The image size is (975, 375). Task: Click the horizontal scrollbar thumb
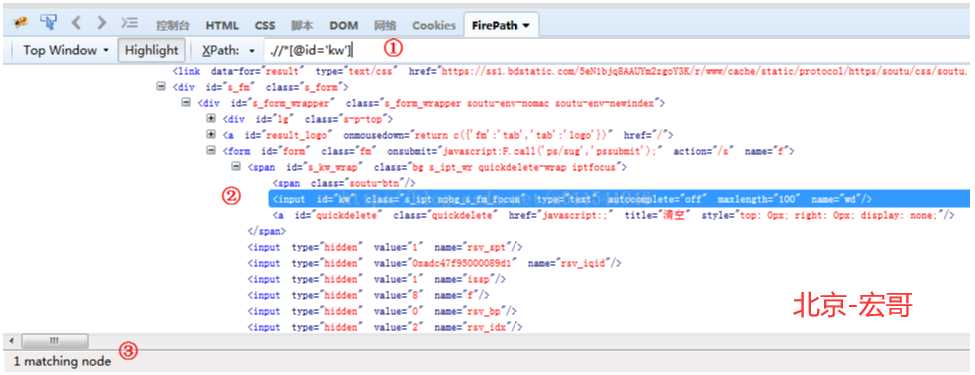[x=55, y=341]
